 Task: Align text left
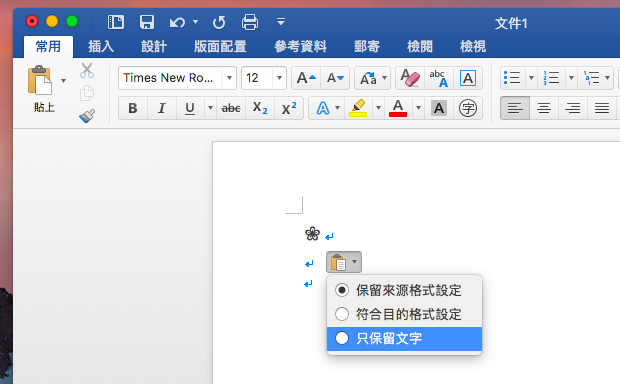[515, 108]
